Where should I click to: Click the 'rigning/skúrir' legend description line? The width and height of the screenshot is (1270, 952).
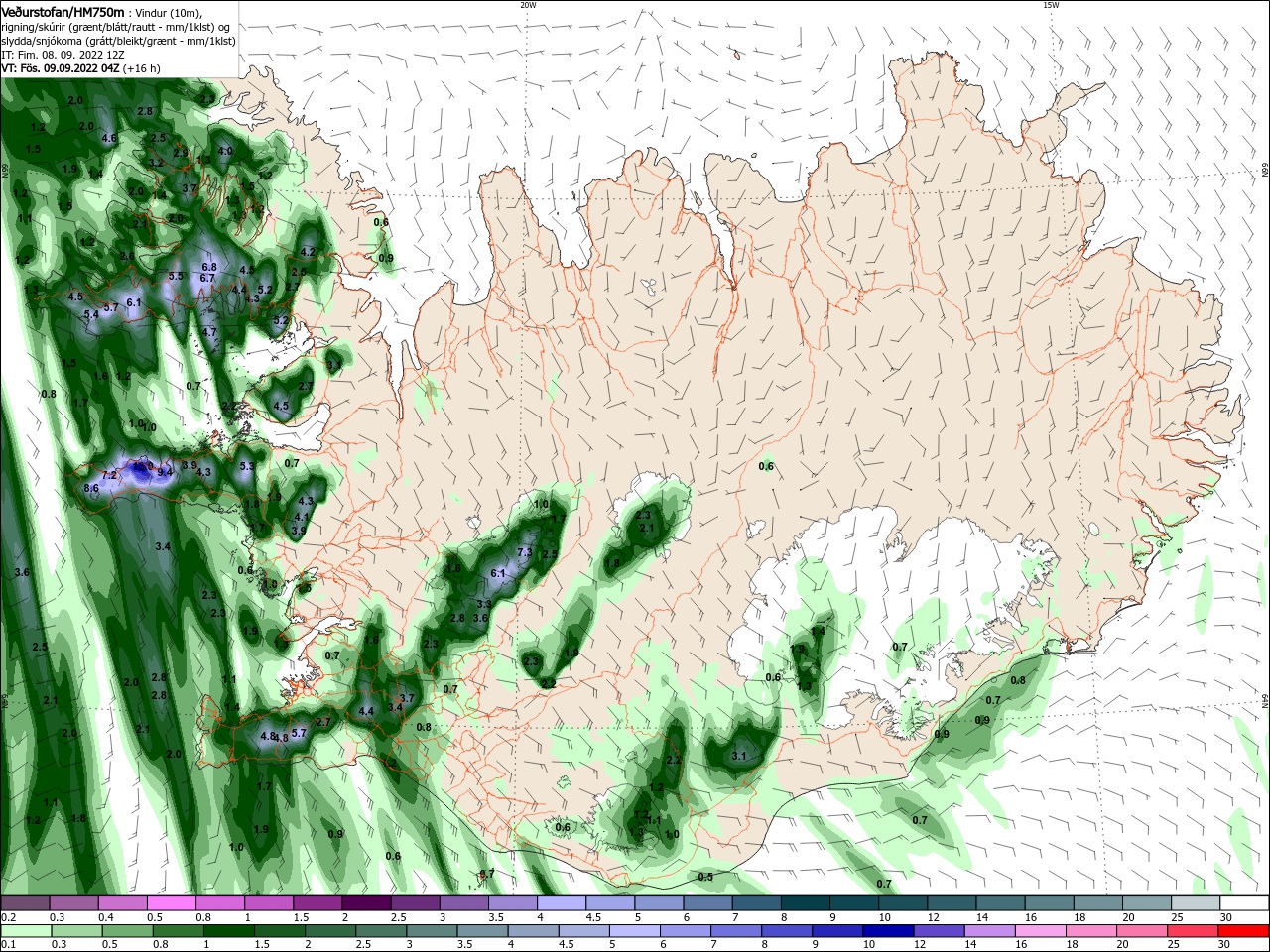pos(116,27)
